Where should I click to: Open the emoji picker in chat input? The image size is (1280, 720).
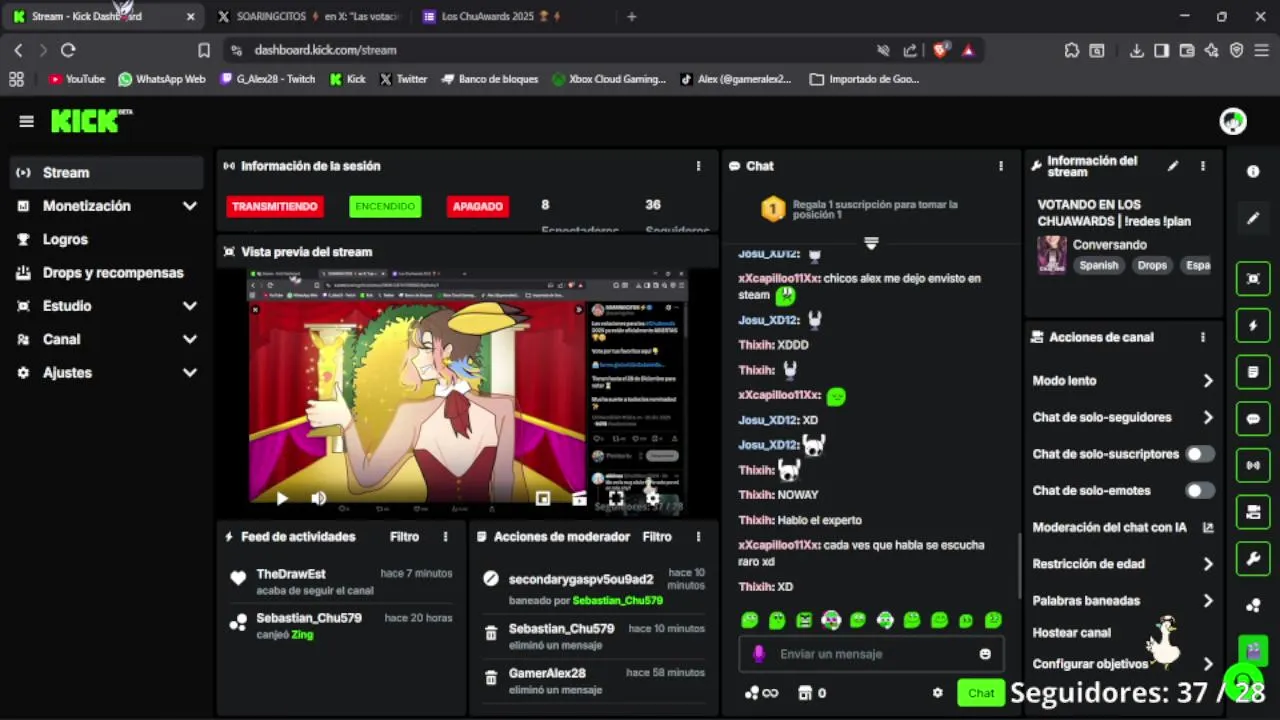pyautogui.click(x=985, y=654)
